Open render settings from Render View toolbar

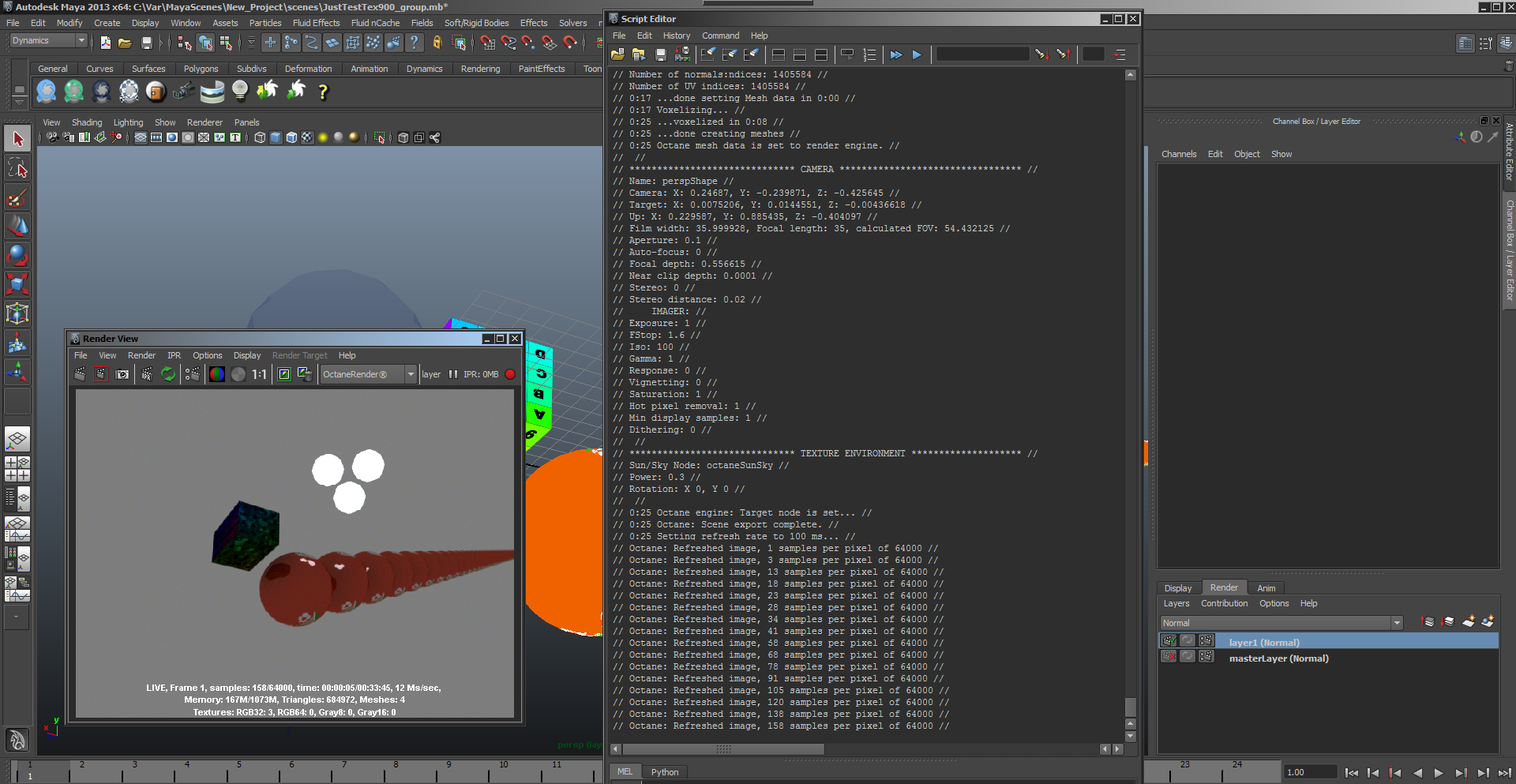192,374
